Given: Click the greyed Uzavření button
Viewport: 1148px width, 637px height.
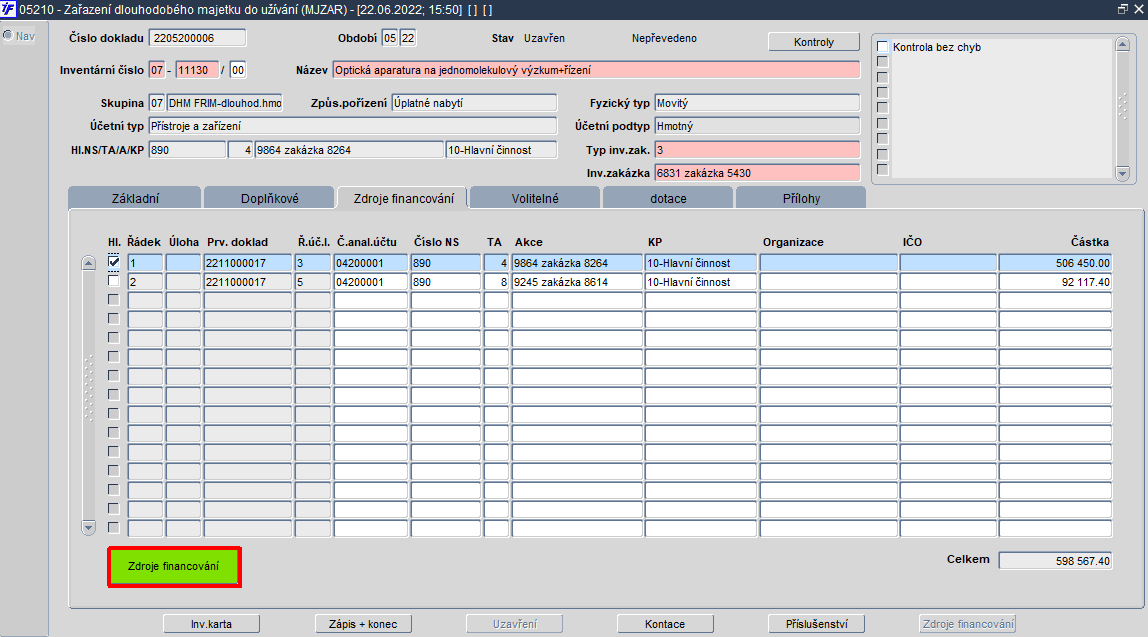Looking at the screenshot, I should [515, 624].
